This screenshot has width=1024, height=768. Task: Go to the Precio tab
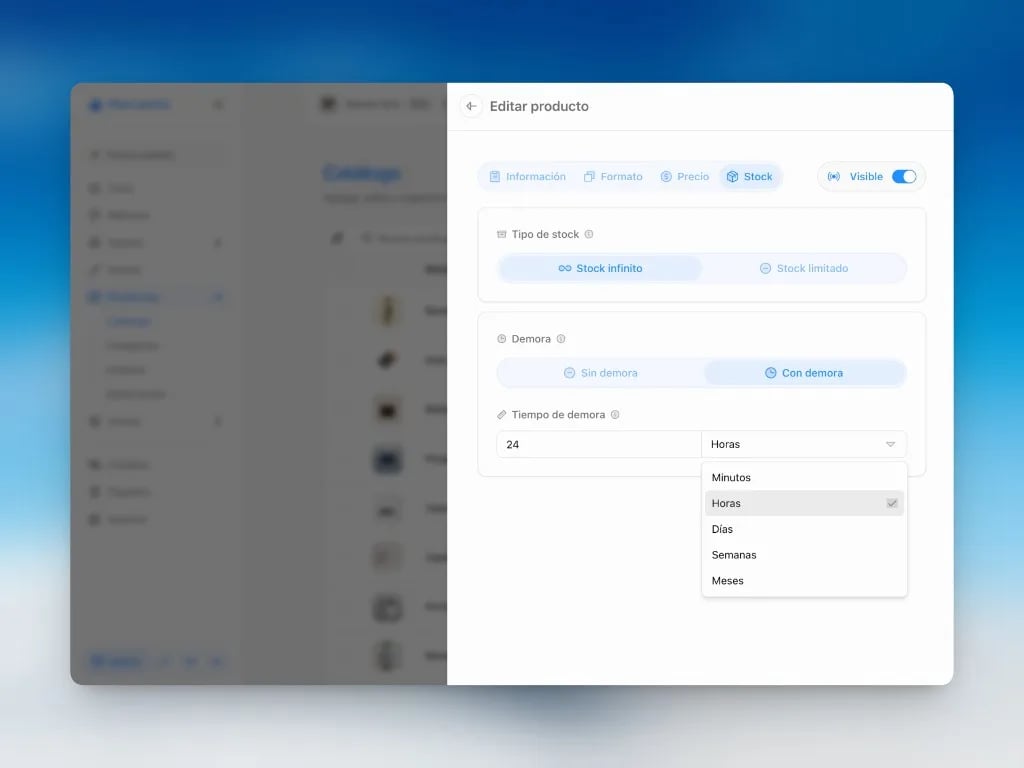click(684, 176)
